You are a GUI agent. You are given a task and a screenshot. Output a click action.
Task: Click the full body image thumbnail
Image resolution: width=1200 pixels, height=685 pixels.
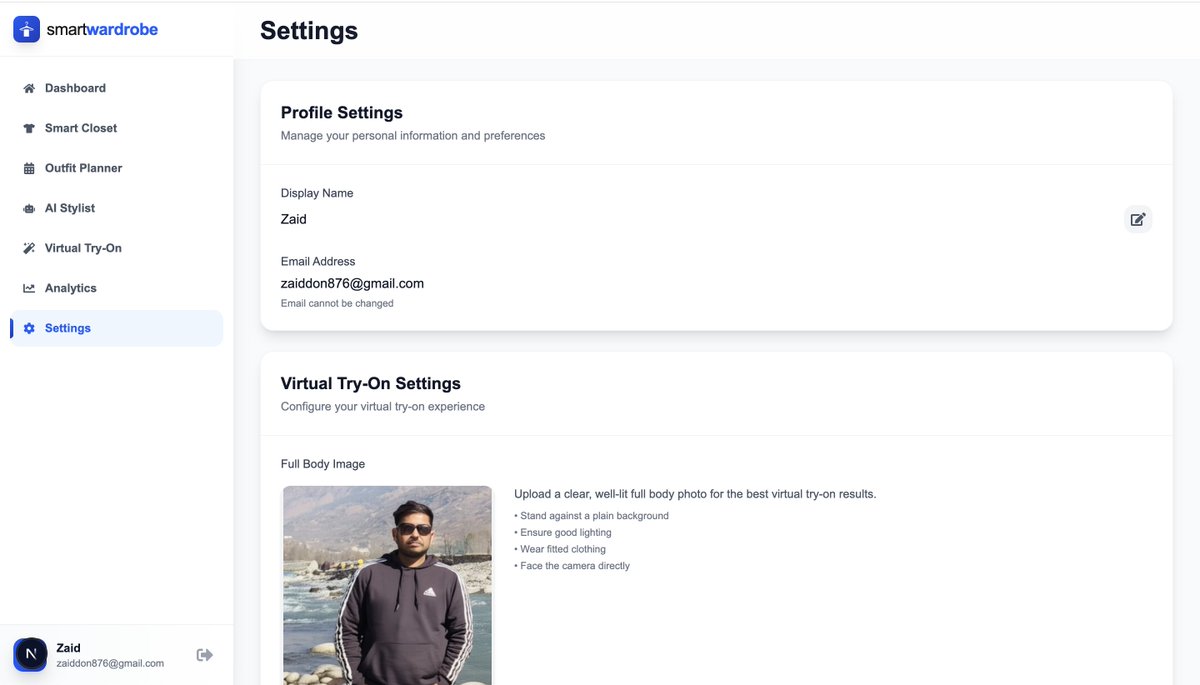pyautogui.click(x=387, y=585)
